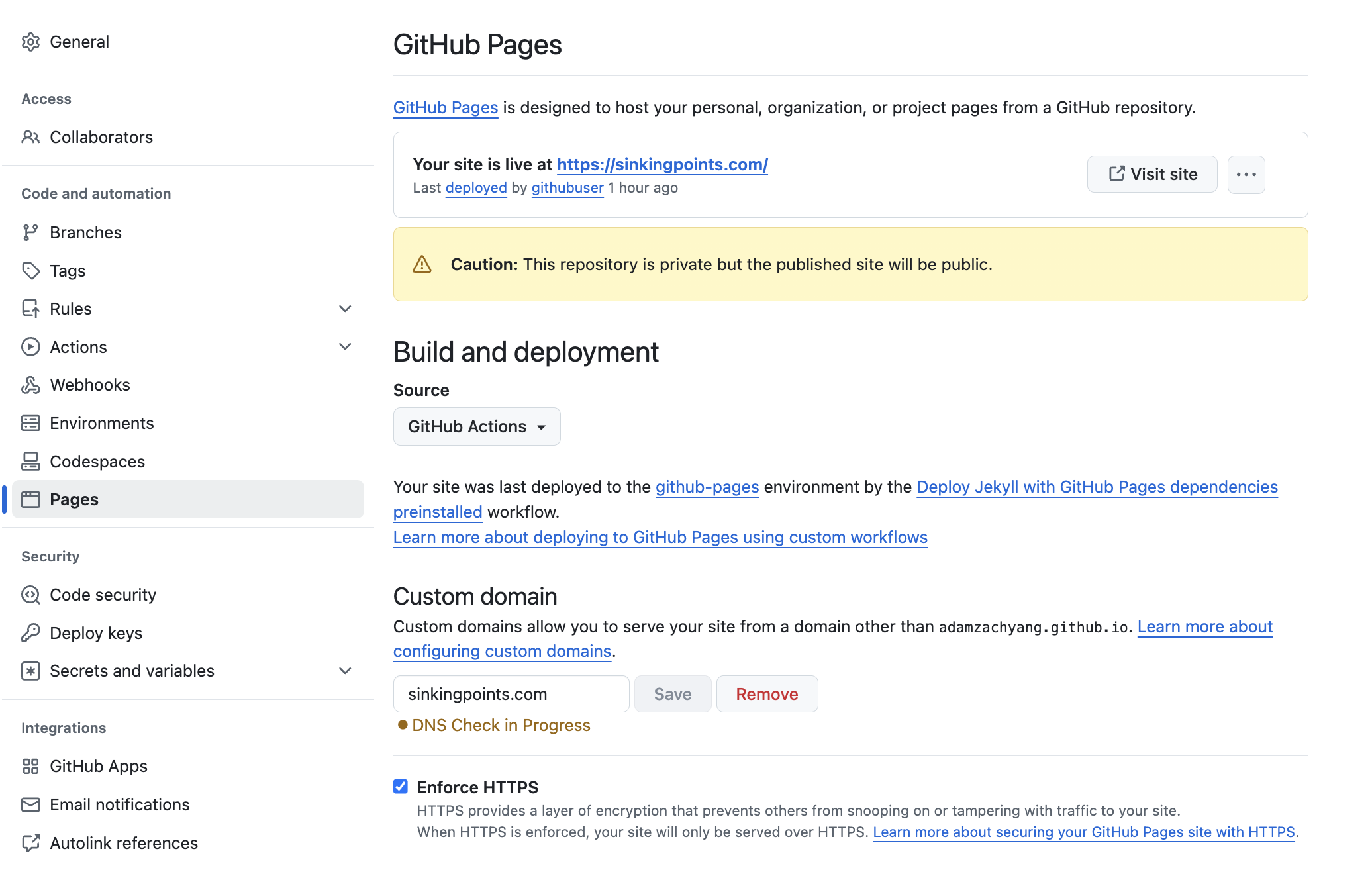Click Visit site button

coord(1153,174)
